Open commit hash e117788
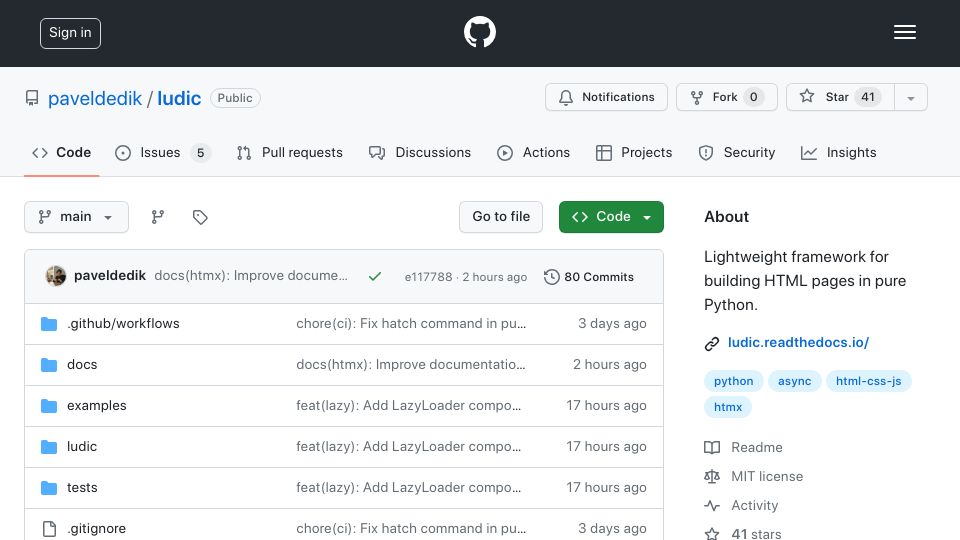 point(428,277)
